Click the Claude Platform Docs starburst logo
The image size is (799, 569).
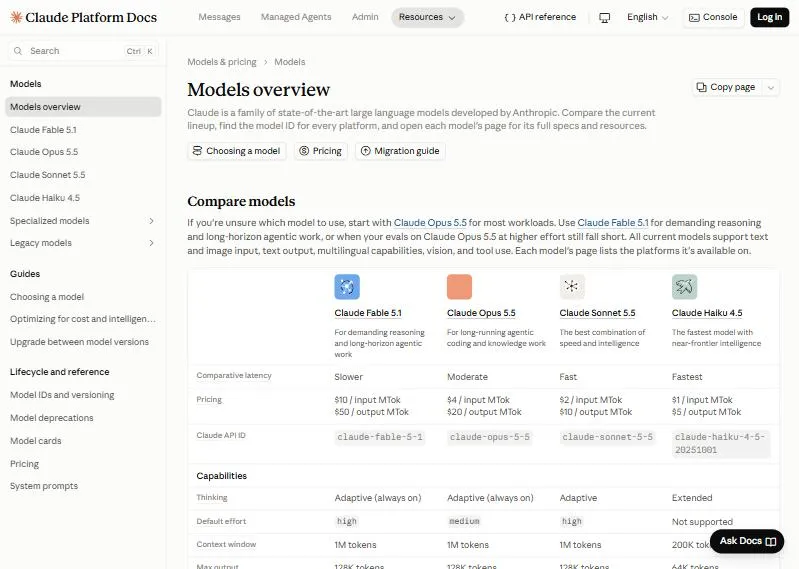click(x=16, y=17)
